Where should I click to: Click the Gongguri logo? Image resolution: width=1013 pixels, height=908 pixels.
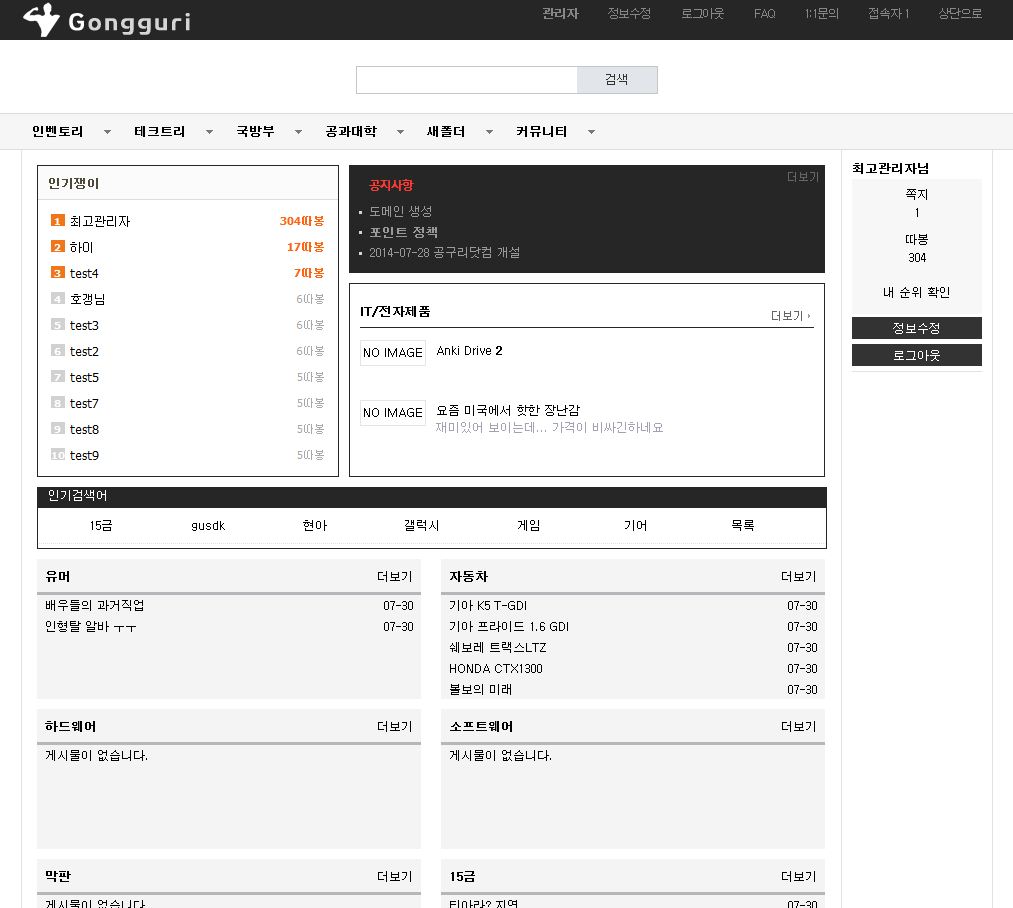107,20
